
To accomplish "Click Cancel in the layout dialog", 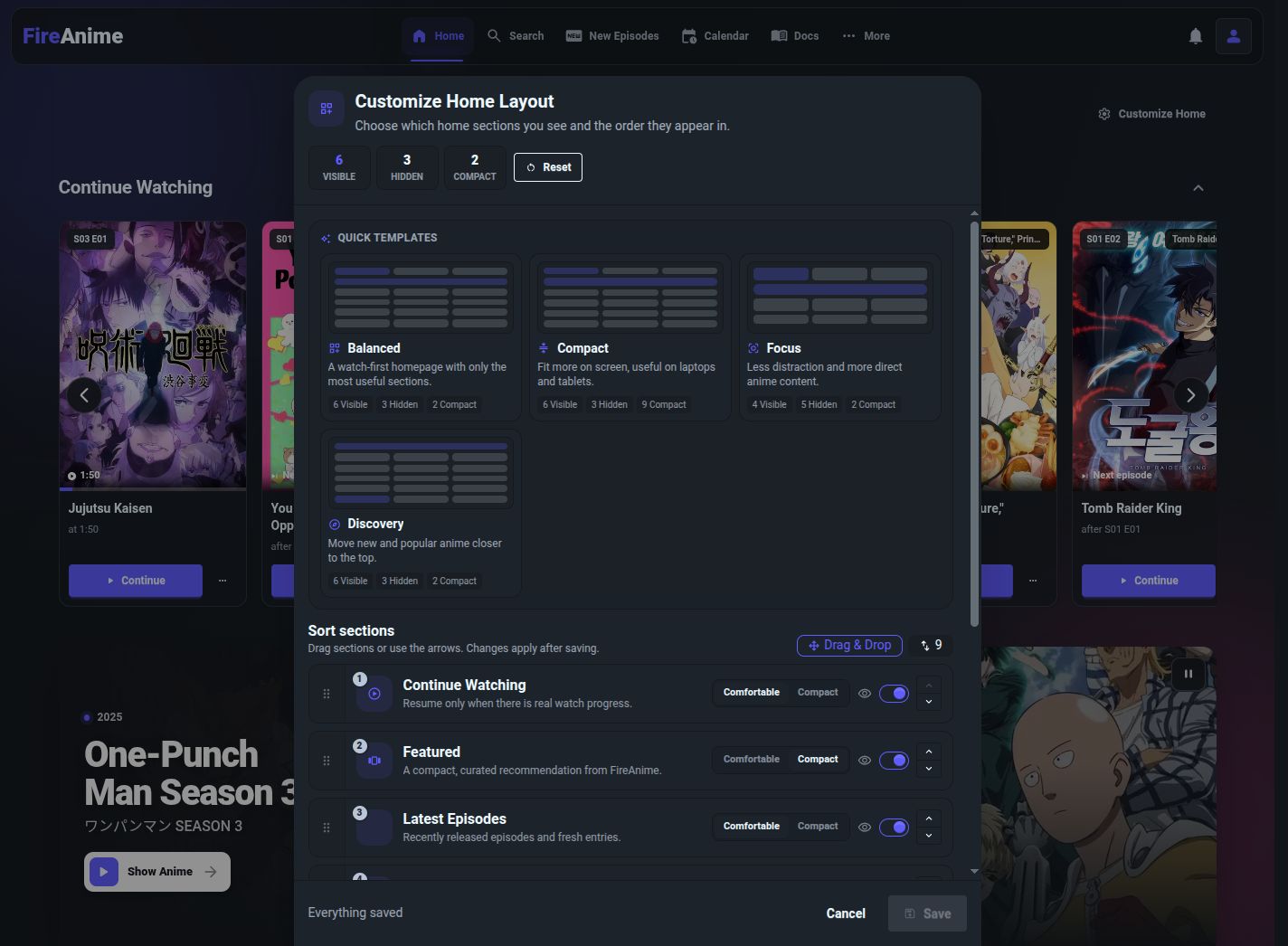I will tap(846, 913).
